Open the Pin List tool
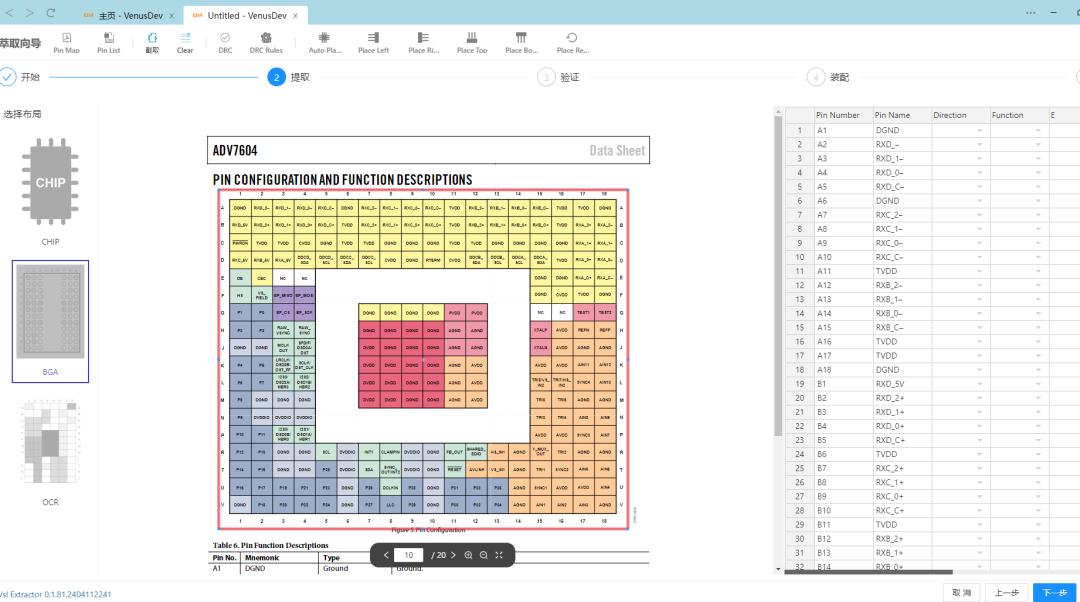This screenshot has height=602, width=1080. click(108, 43)
